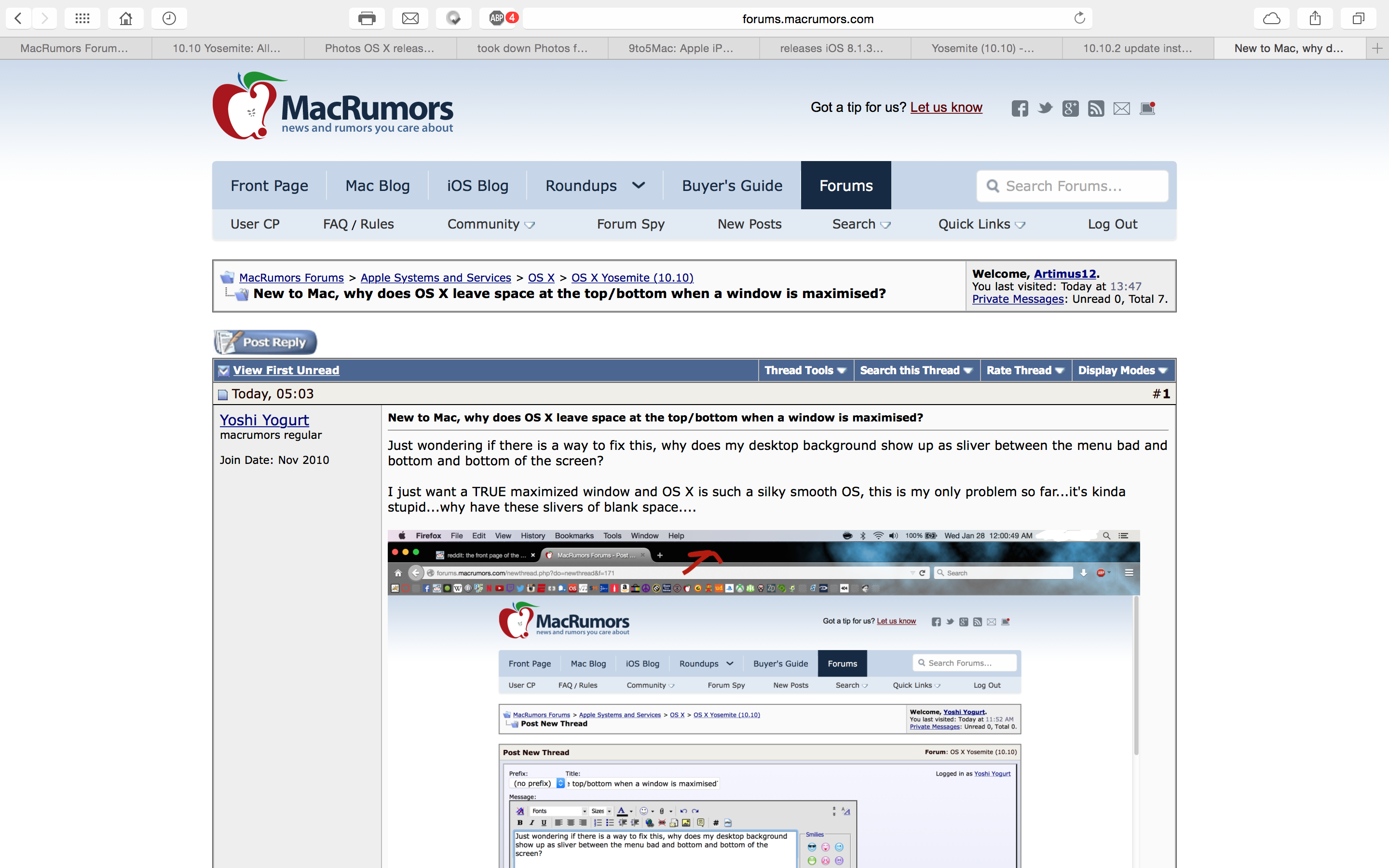Open Apple Systems and Services breadcrumb

click(436, 278)
